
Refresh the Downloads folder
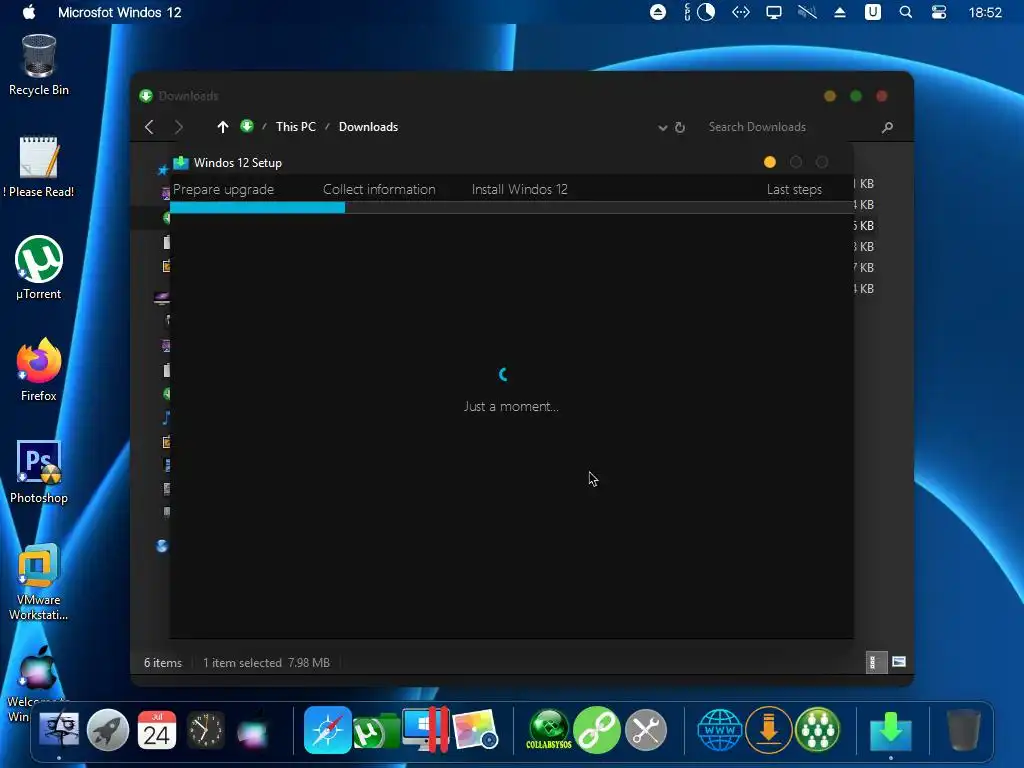point(680,127)
